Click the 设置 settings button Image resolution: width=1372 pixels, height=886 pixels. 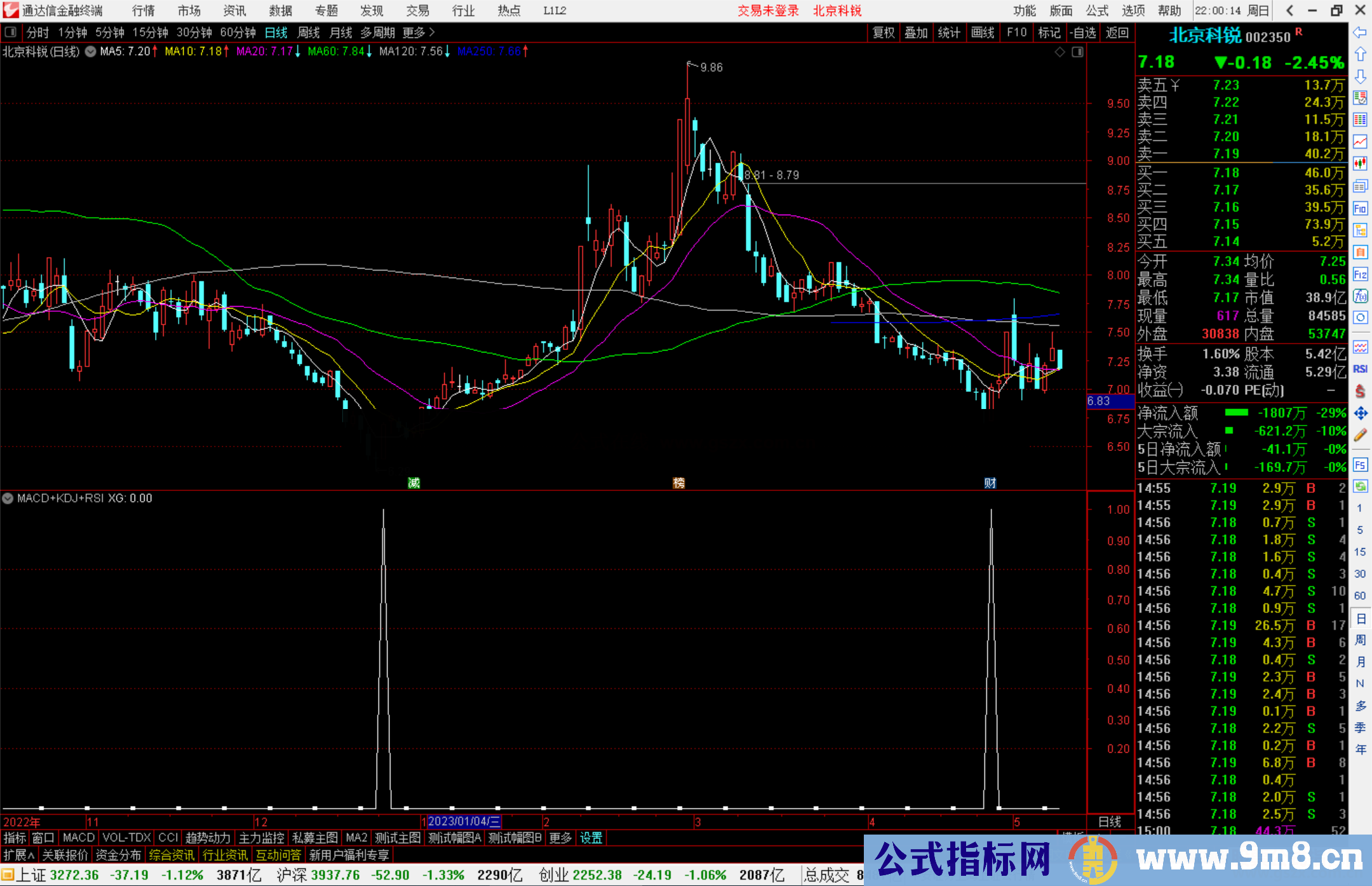pyautogui.click(x=591, y=838)
